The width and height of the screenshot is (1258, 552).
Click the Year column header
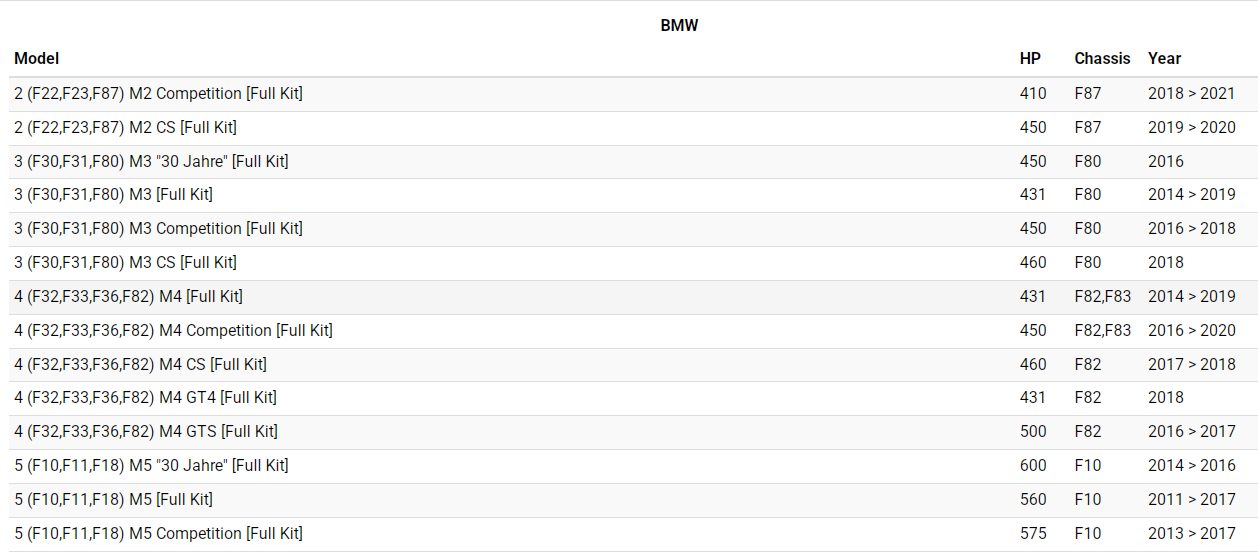point(1164,59)
